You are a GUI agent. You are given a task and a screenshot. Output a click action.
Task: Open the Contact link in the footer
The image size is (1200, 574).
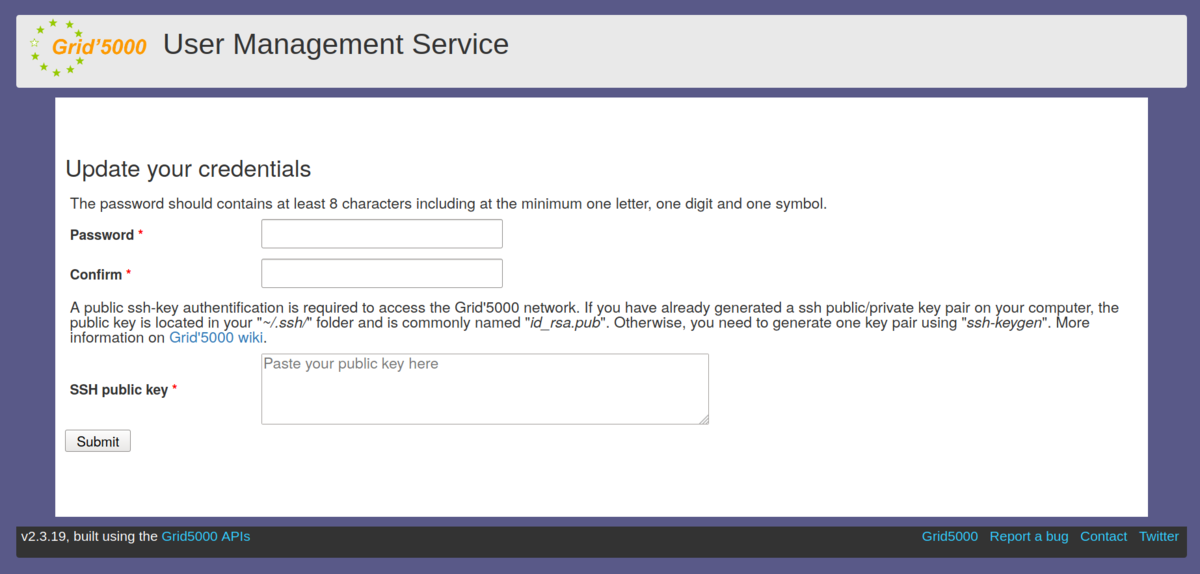[1103, 536]
